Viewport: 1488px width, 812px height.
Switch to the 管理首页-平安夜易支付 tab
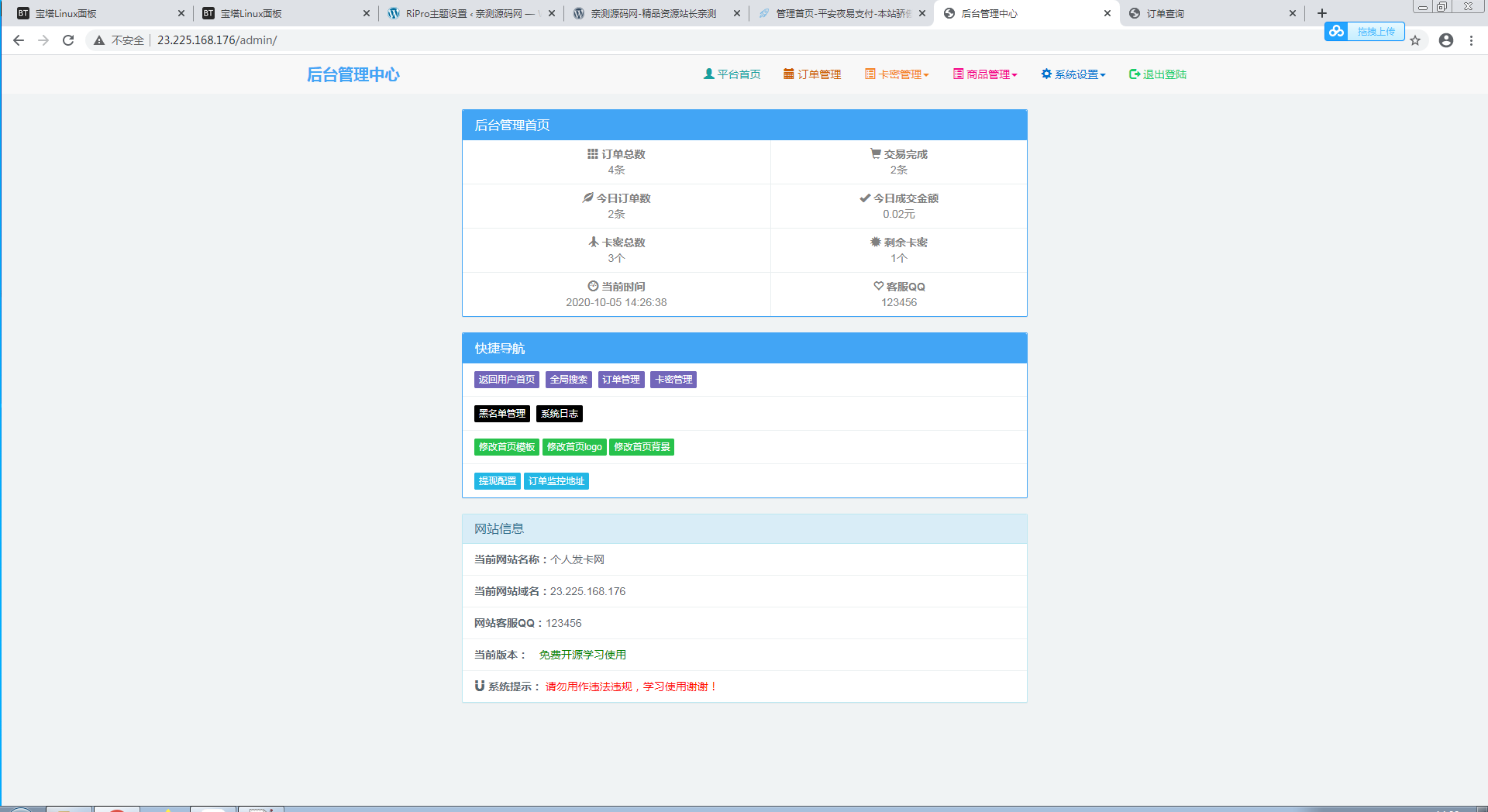[840, 13]
